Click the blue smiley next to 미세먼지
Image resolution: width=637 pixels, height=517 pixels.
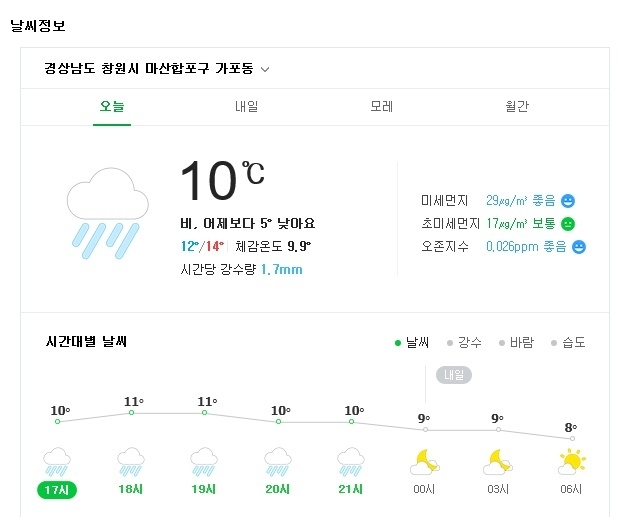[568, 200]
